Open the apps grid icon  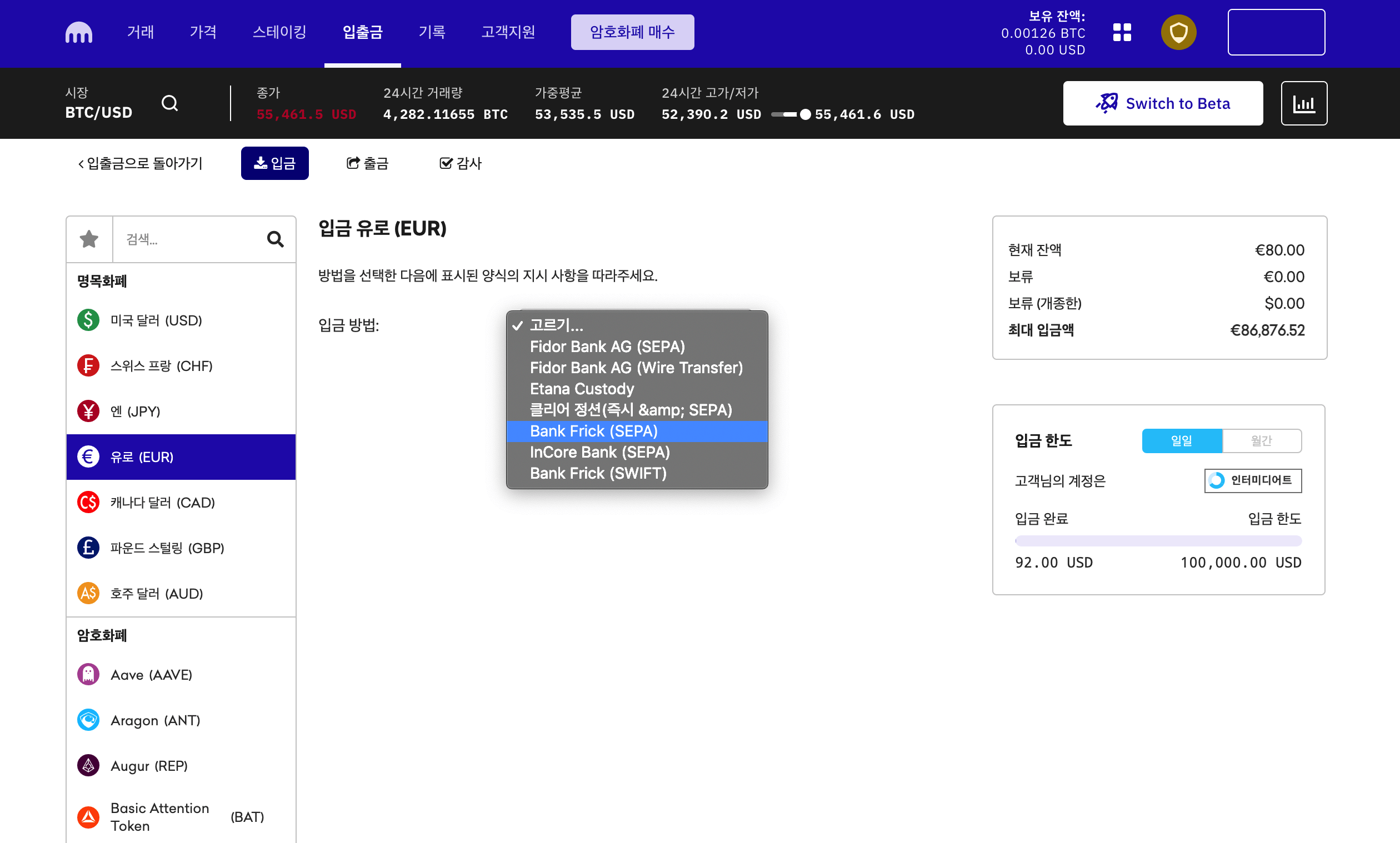[1122, 32]
